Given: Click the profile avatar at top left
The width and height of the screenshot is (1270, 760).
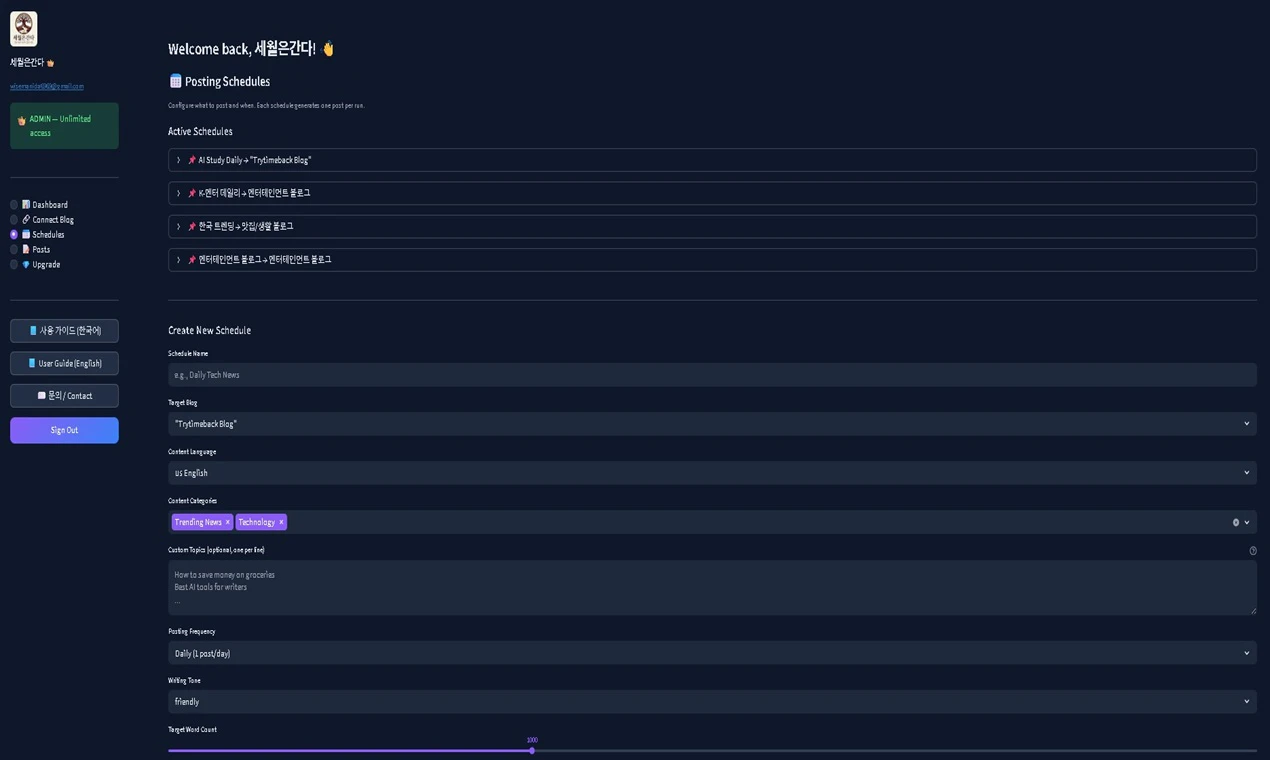Looking at the screenshot, I should point(23,28).
